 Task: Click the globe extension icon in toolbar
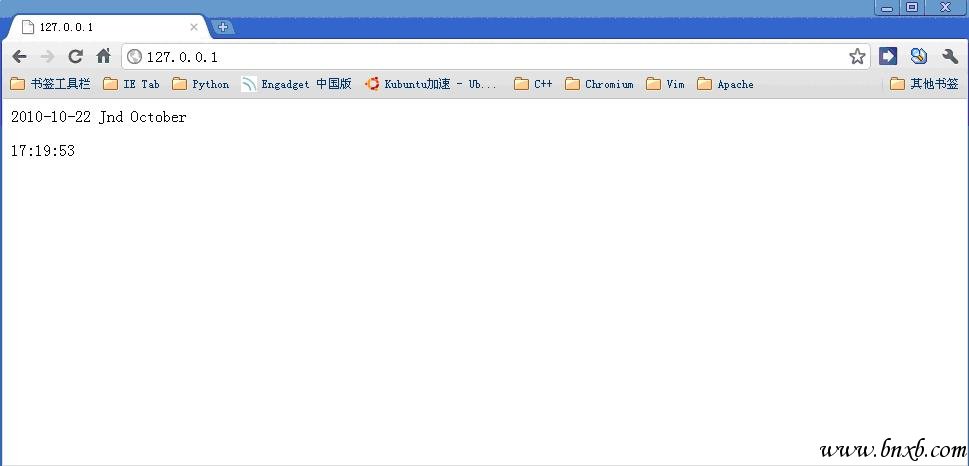tap(918, 57)
